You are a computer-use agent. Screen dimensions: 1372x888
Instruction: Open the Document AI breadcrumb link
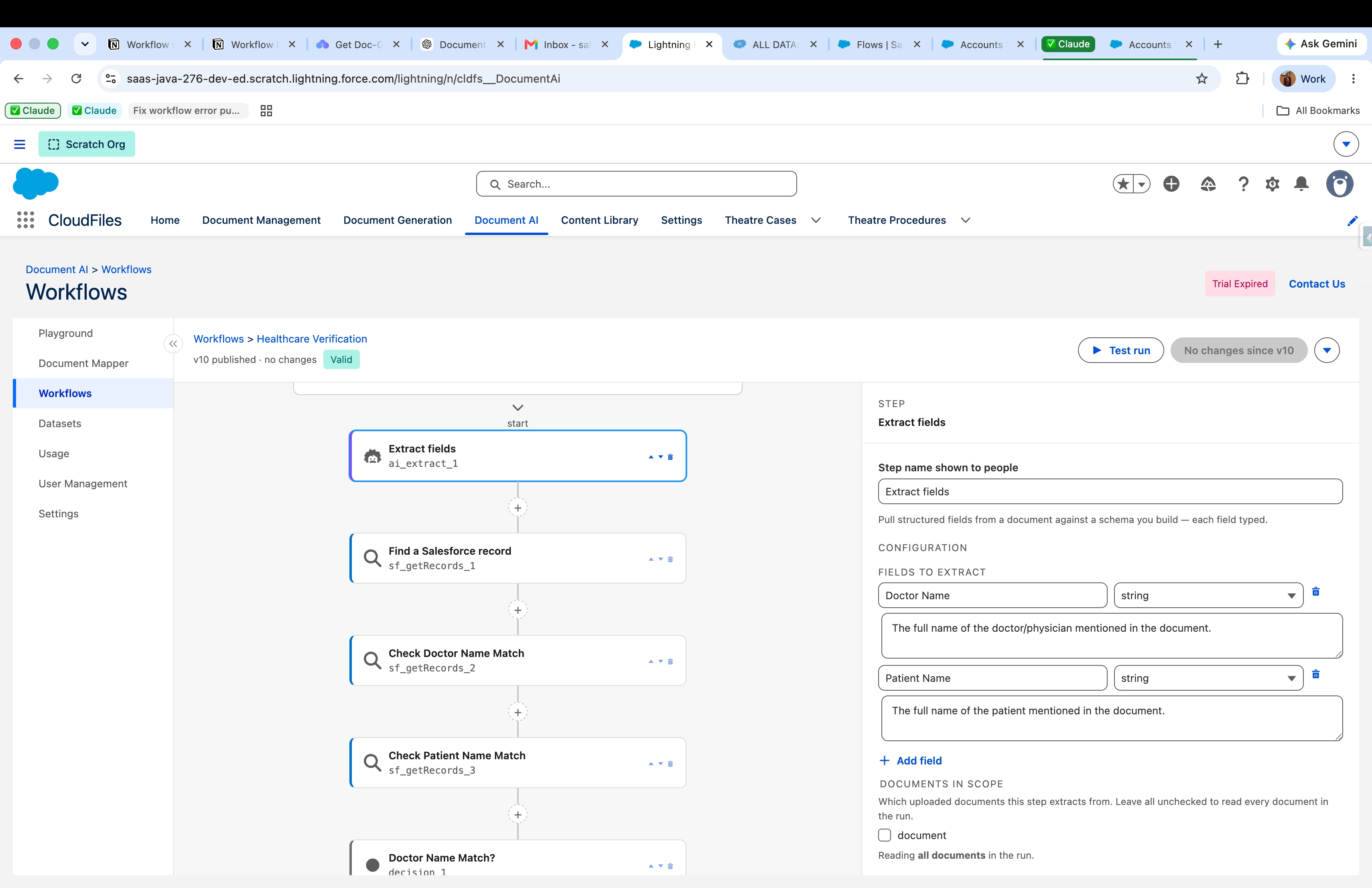pyautogui.click(x=57, y=269)
